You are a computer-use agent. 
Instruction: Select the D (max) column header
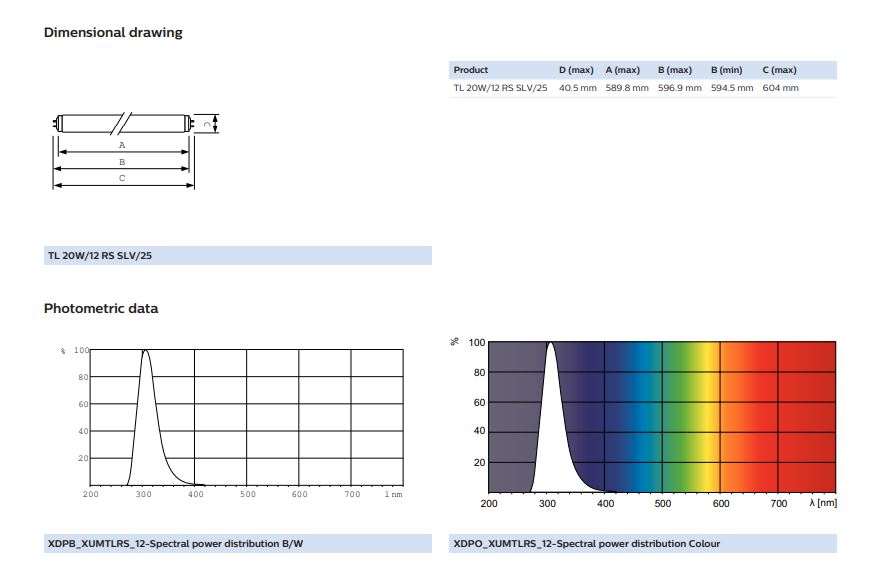576,70
